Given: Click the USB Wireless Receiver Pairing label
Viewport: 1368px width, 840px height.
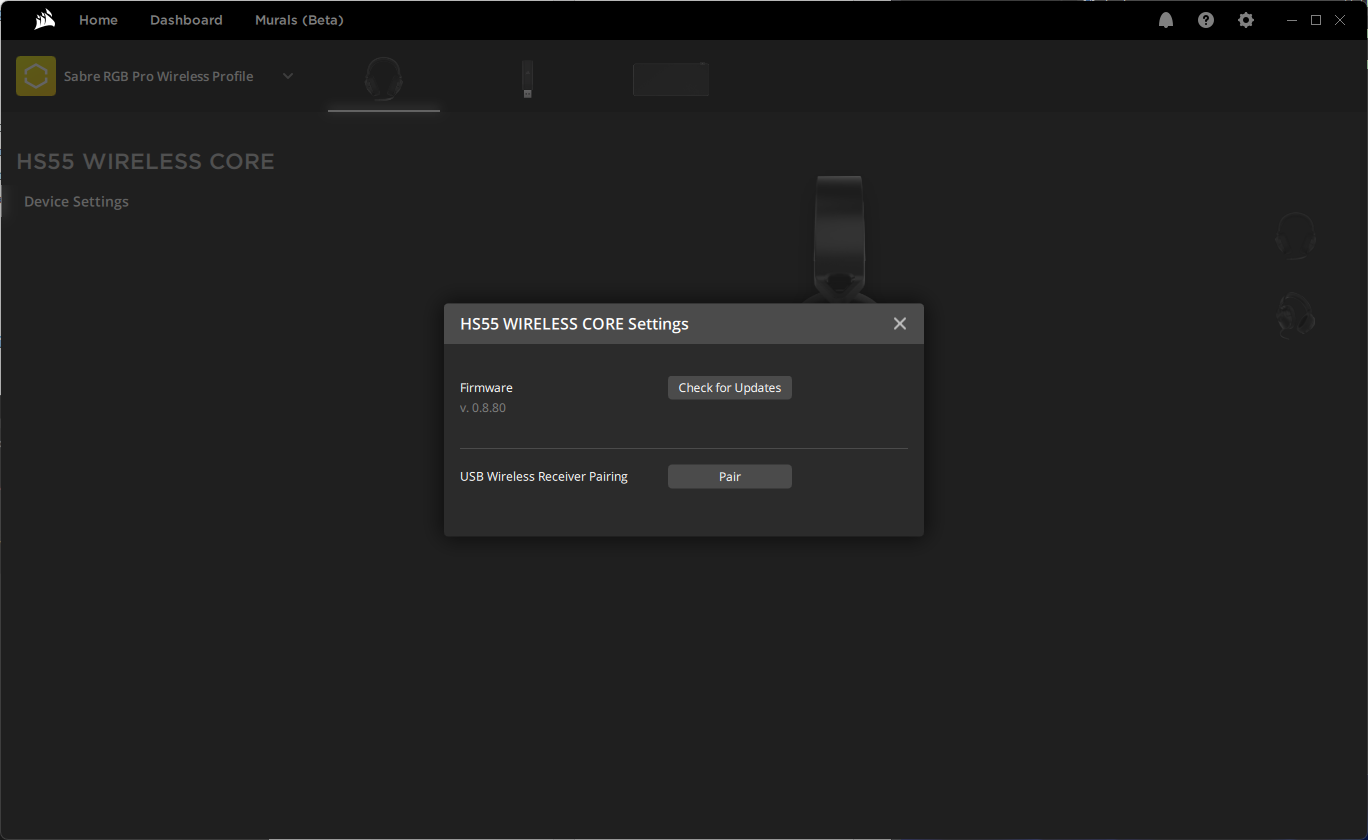Looking at the screenshot, I should click(x=544, y=477).
